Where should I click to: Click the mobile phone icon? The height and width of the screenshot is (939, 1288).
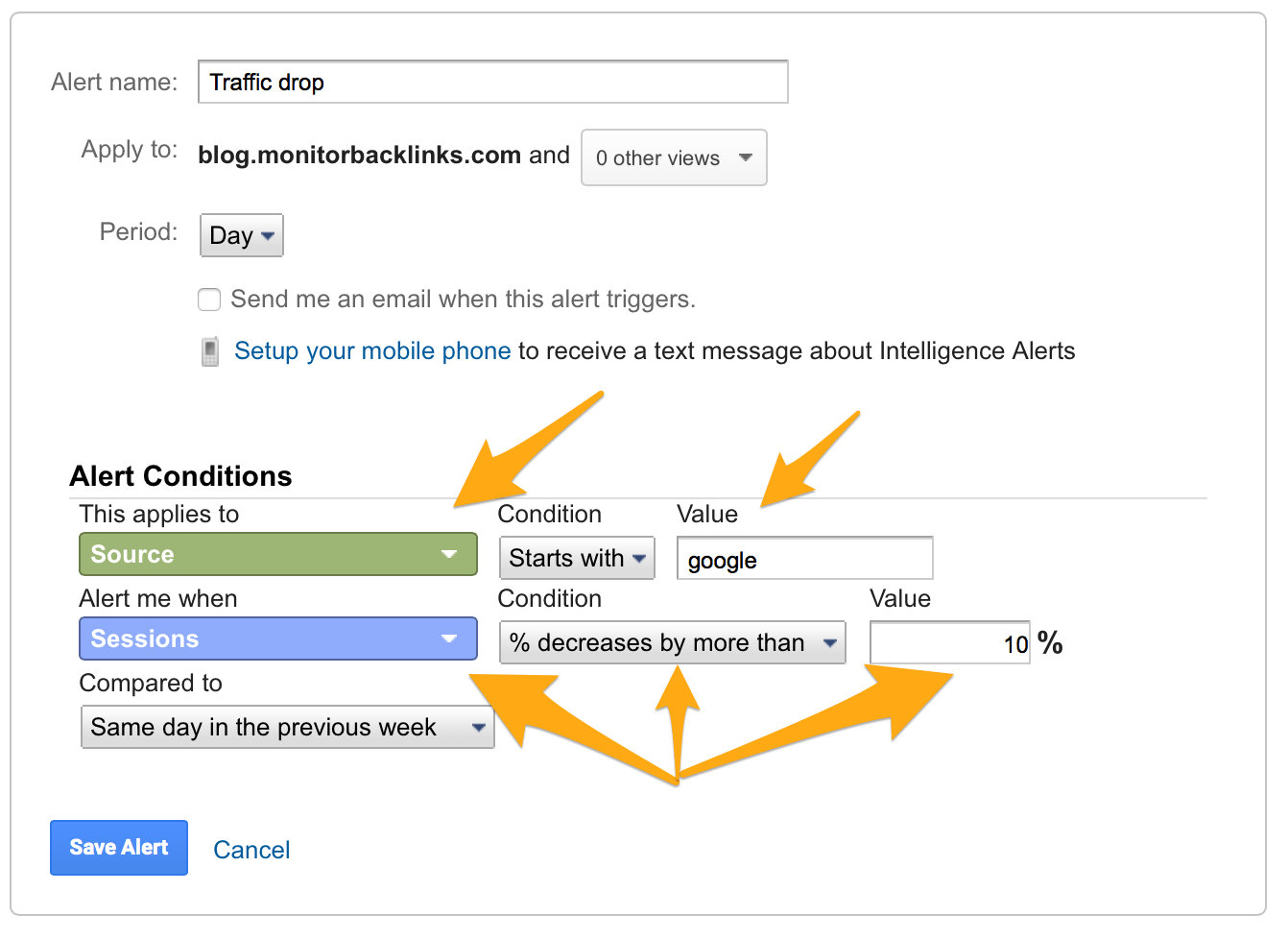click(209, 351)
